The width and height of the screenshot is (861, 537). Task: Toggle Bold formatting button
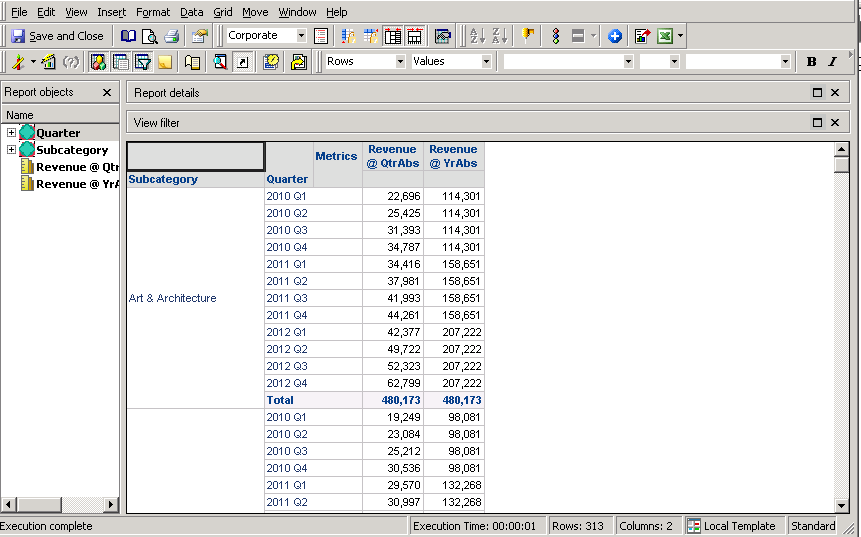[x=811, y=62]
